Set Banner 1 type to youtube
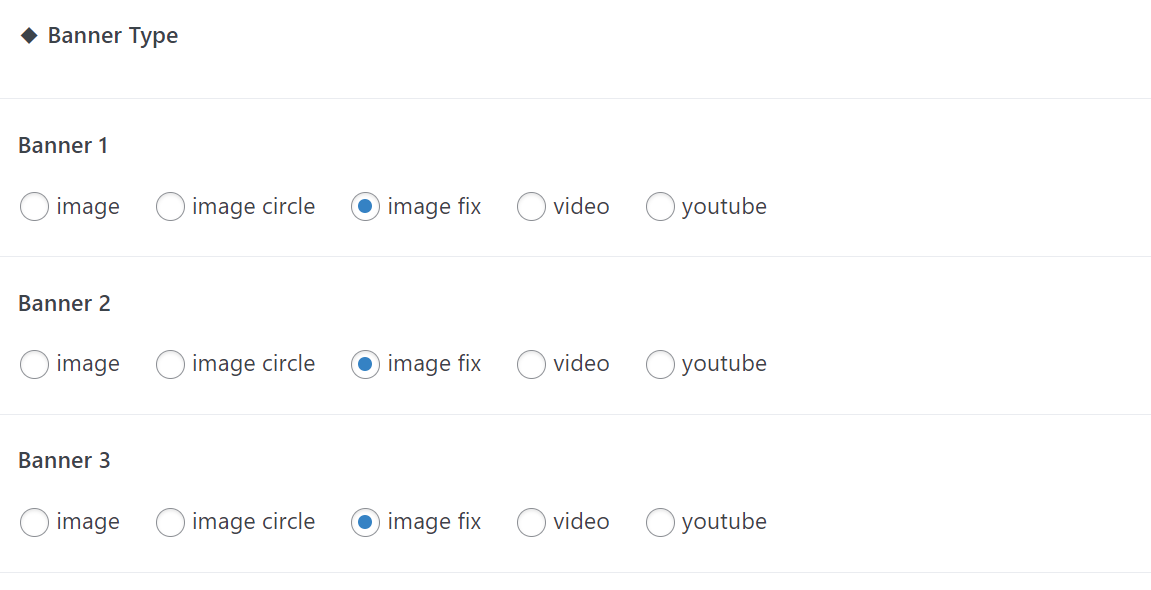 click(660, 207)
